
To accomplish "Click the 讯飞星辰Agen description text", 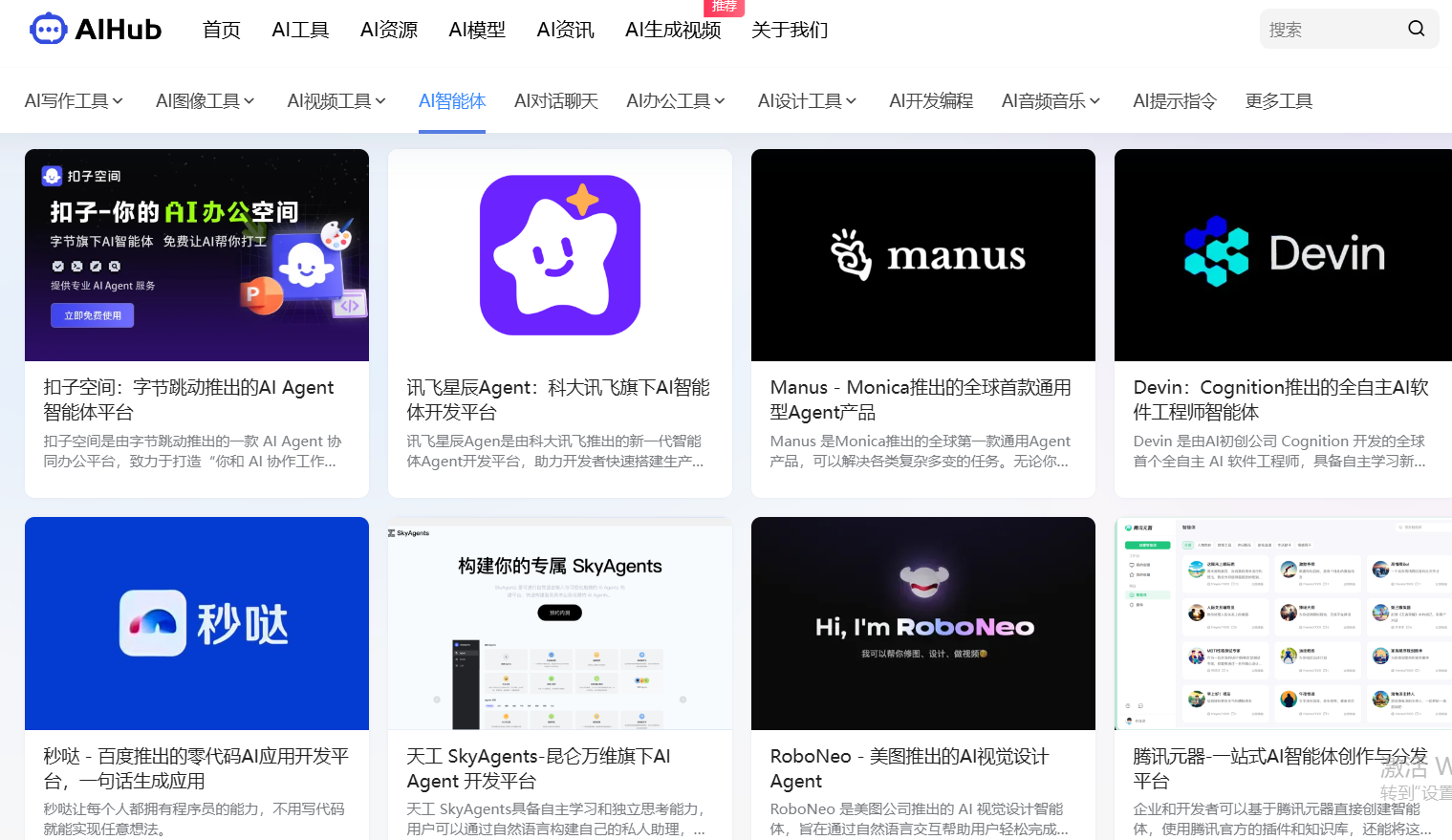I will [555, 451].
